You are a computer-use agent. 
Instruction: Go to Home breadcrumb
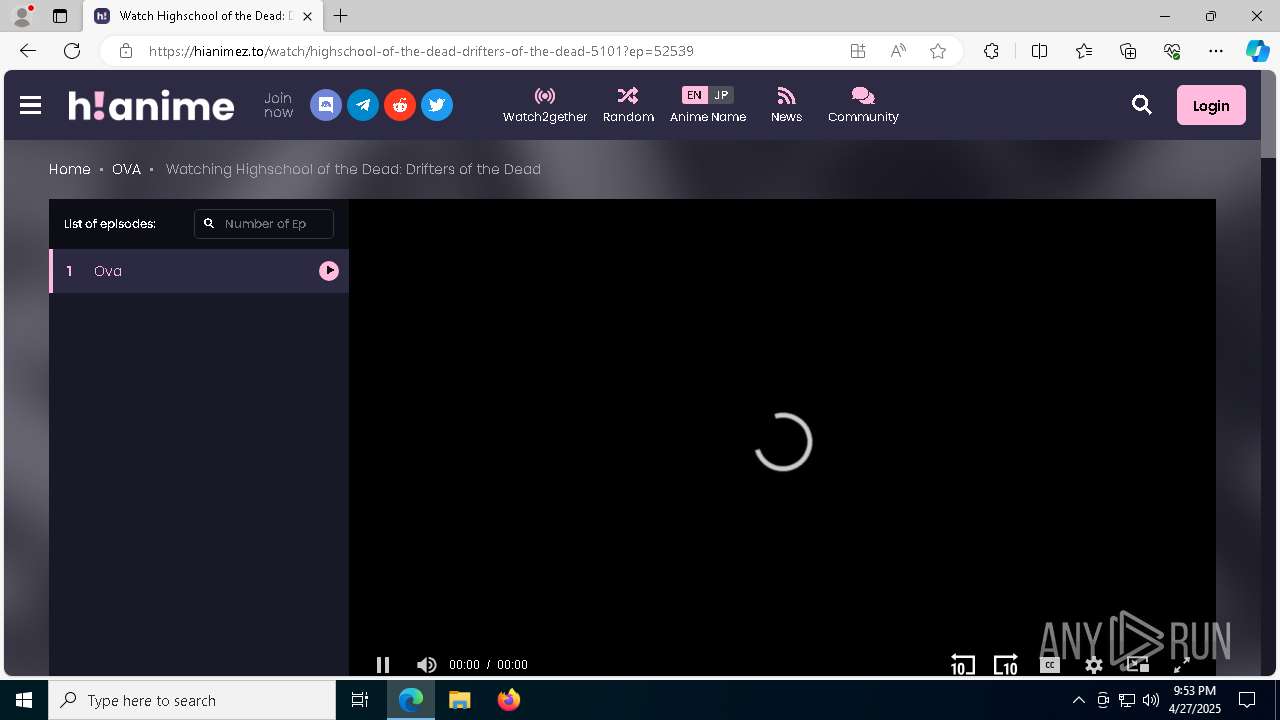[x=70, y=169]
